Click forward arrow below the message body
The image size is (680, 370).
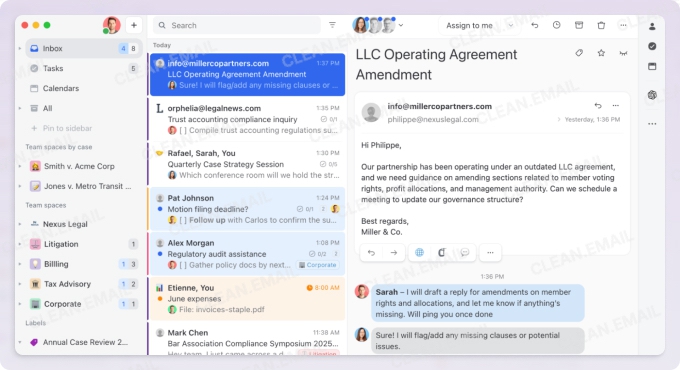394,252
